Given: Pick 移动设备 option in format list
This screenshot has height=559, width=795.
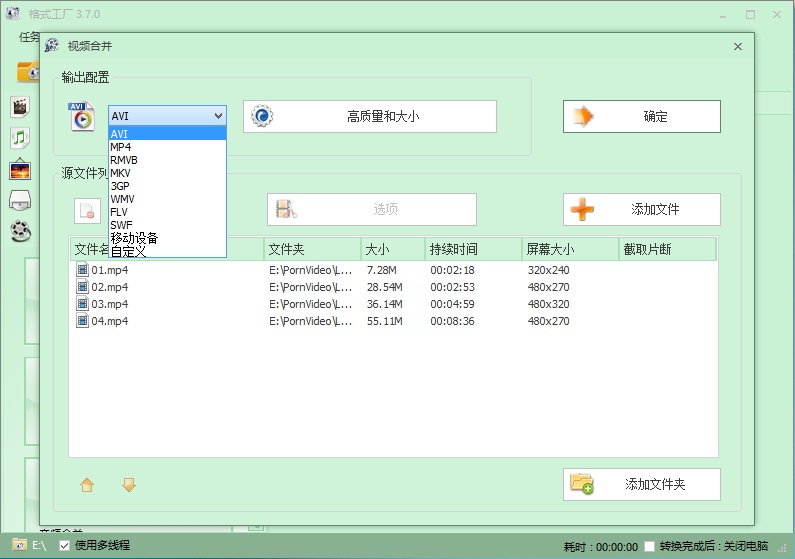Looking at the screenshot, I should (x=134, y=238).
